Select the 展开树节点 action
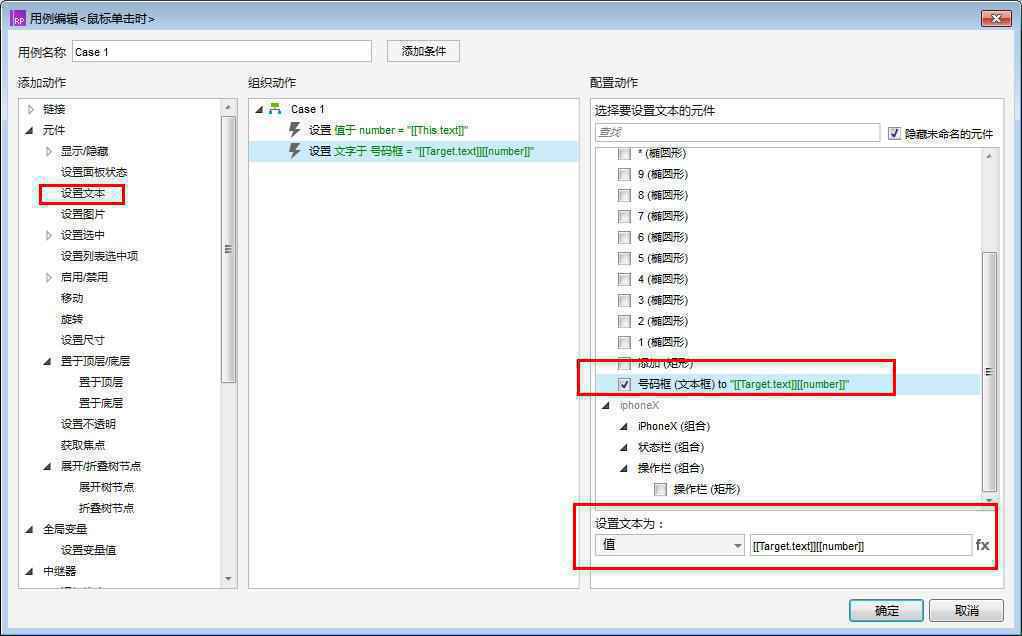Screen dimensions: 1022x636 [x=106, y=487]
